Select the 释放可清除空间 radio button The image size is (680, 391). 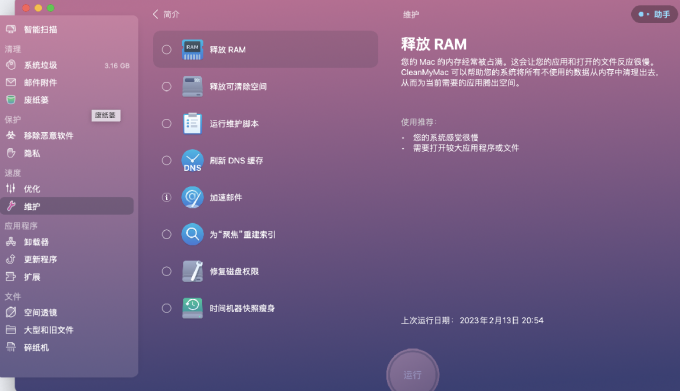coord(167,86)
